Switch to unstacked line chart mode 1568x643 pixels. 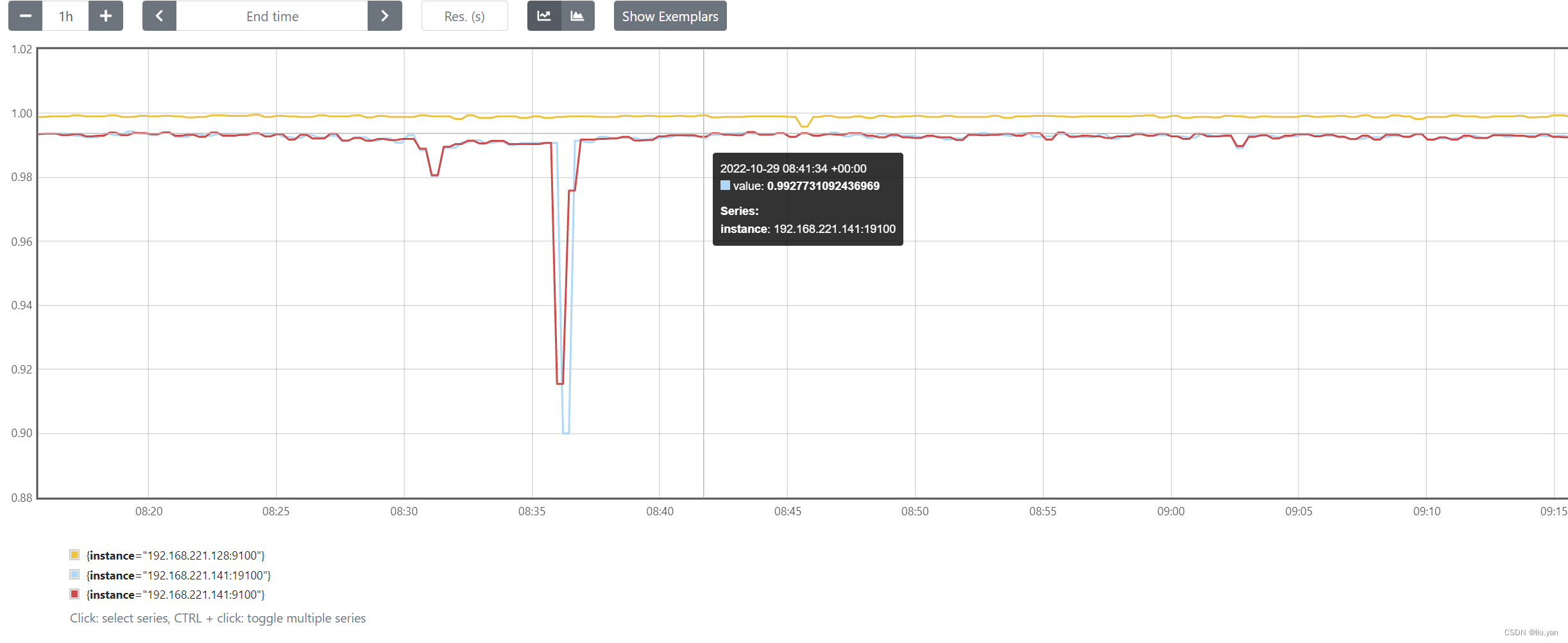click(544, 16)
